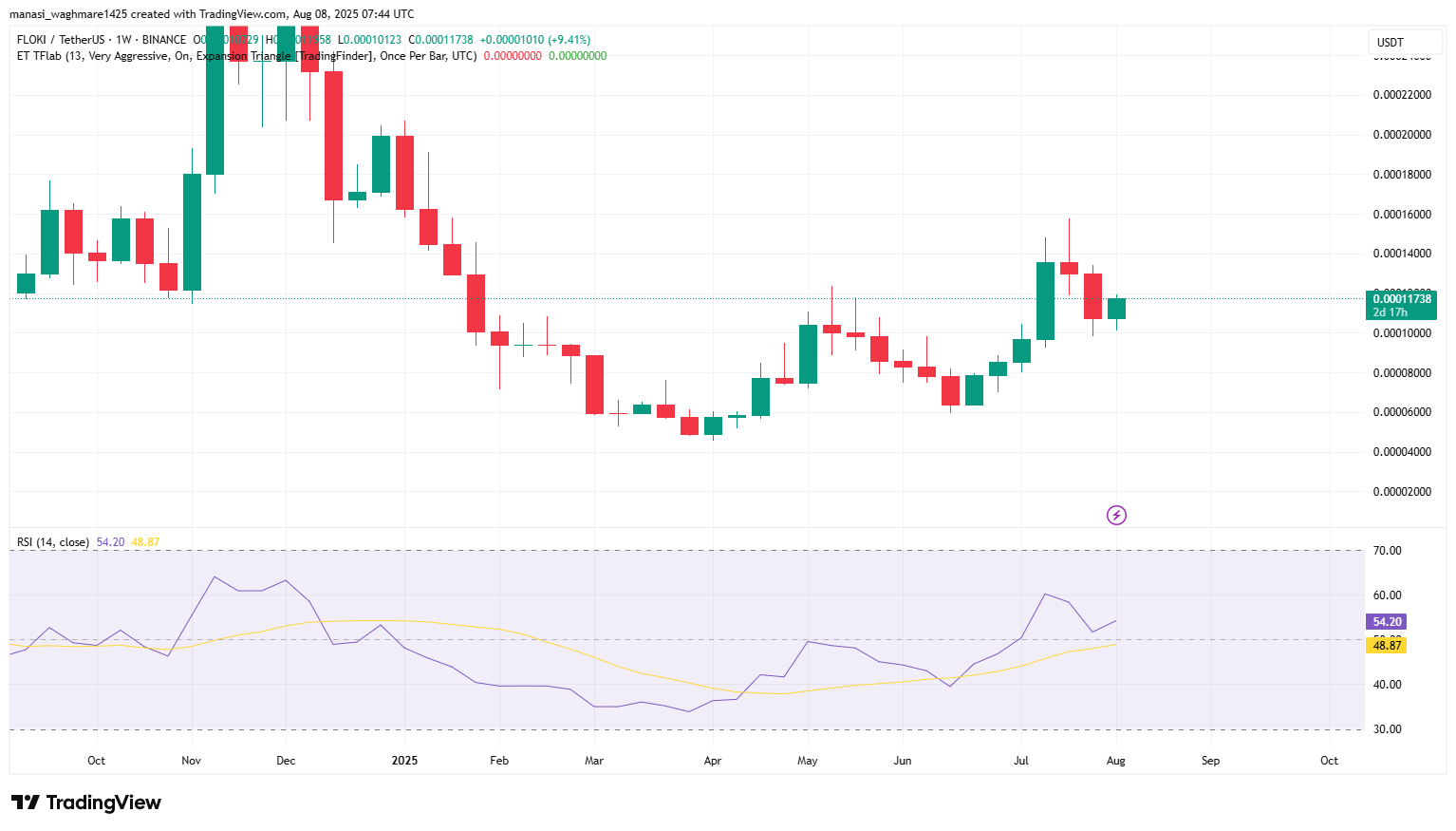This screenshot has height=831, width=1456.
Task: Click the 2025 label on time axis
Action: (404, 761)
